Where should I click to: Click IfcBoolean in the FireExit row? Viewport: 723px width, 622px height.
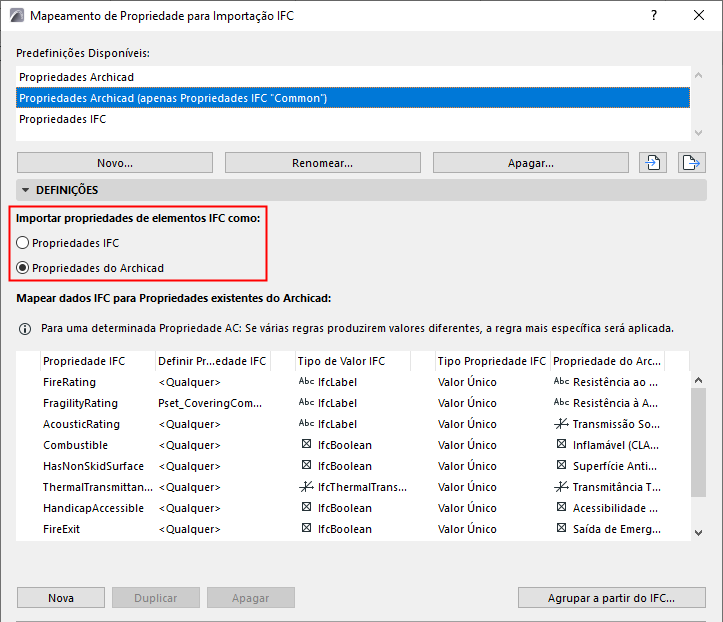(x=344, y=529)
